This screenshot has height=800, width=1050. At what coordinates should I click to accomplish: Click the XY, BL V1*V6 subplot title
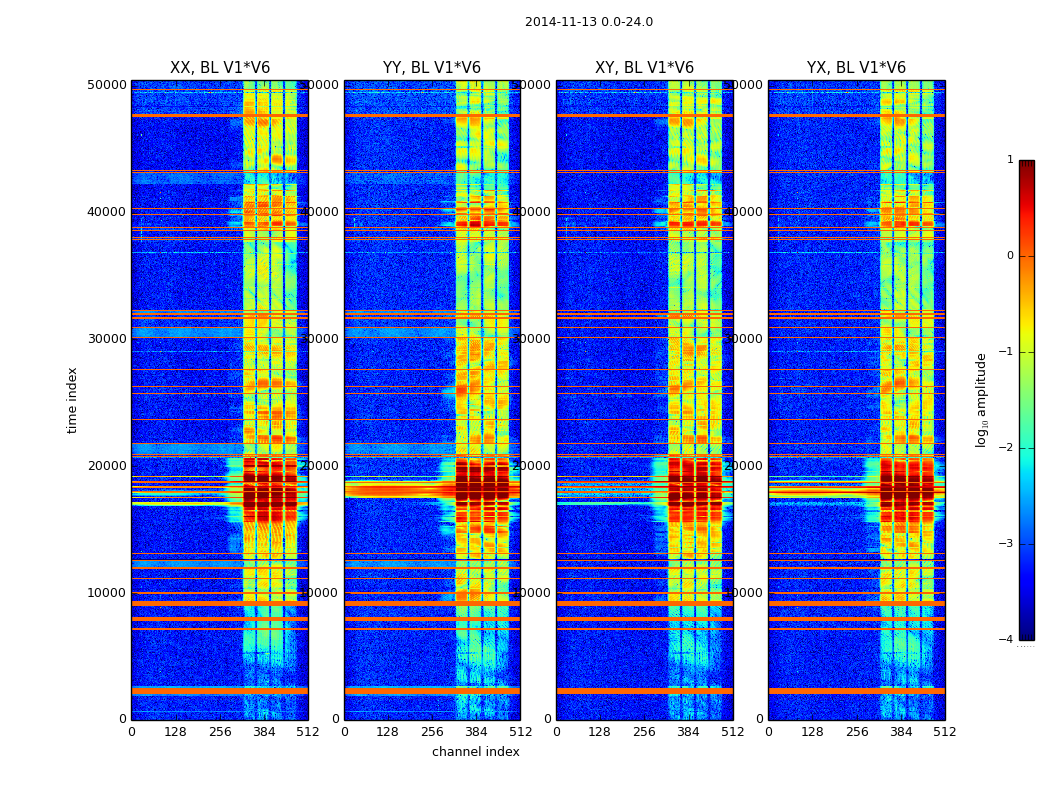coord(644,68)
